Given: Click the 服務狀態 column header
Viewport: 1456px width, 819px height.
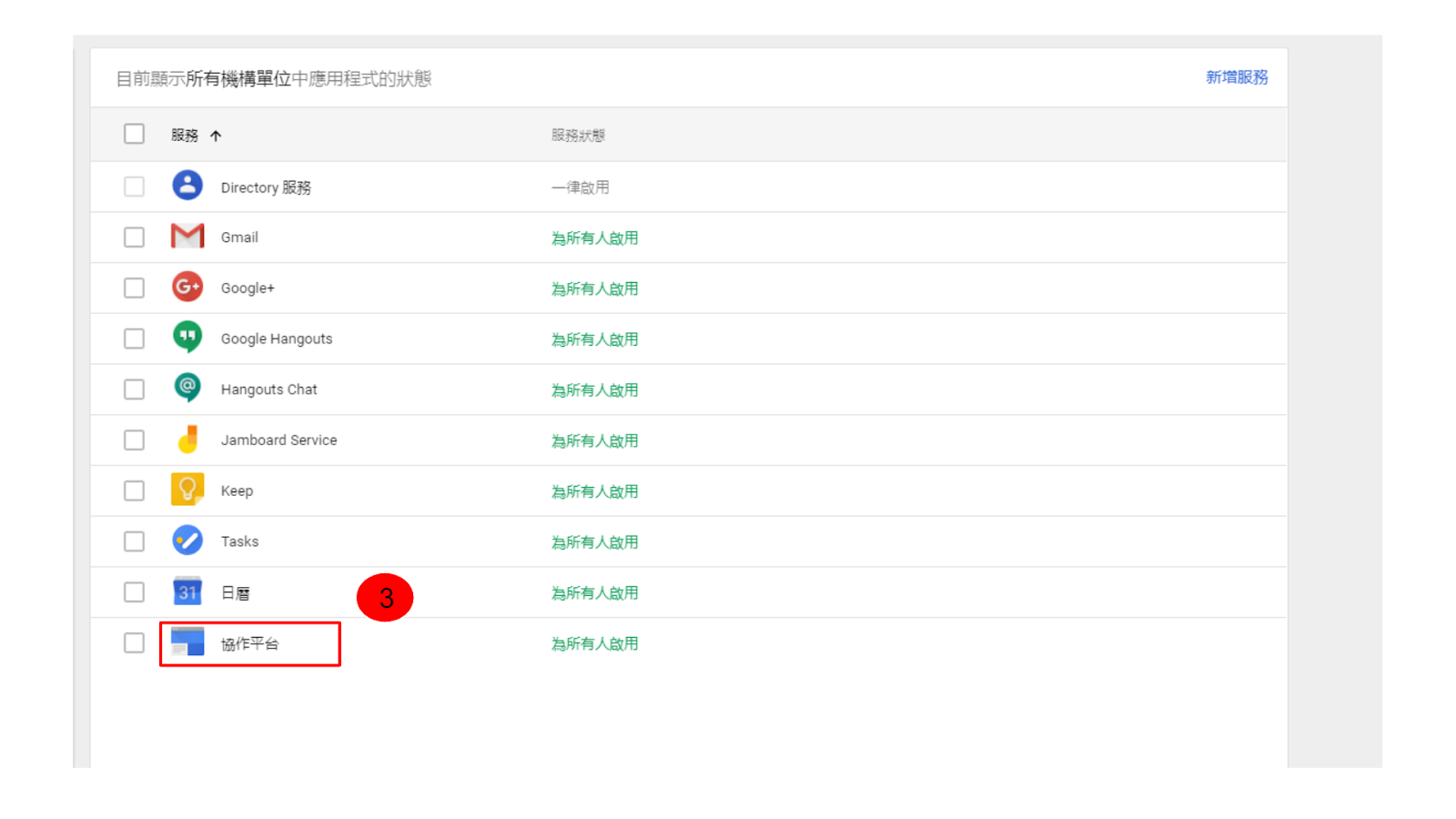Looking at the screenshot, I should [578, 136].
